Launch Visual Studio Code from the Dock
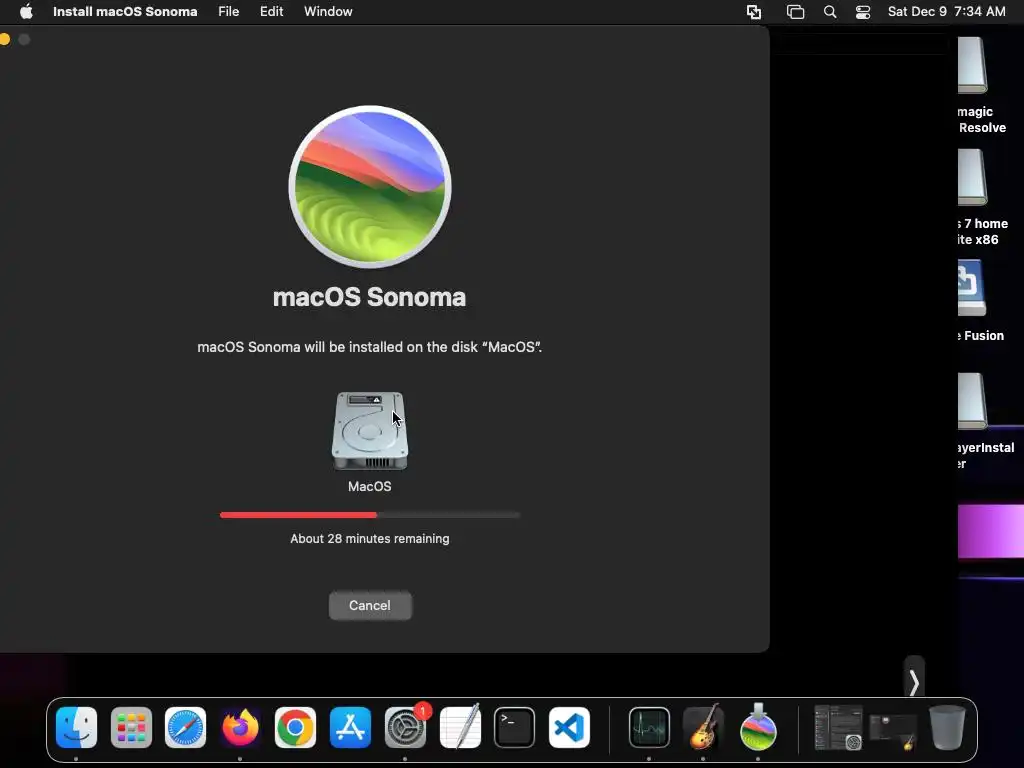 [x=569, y=728]
